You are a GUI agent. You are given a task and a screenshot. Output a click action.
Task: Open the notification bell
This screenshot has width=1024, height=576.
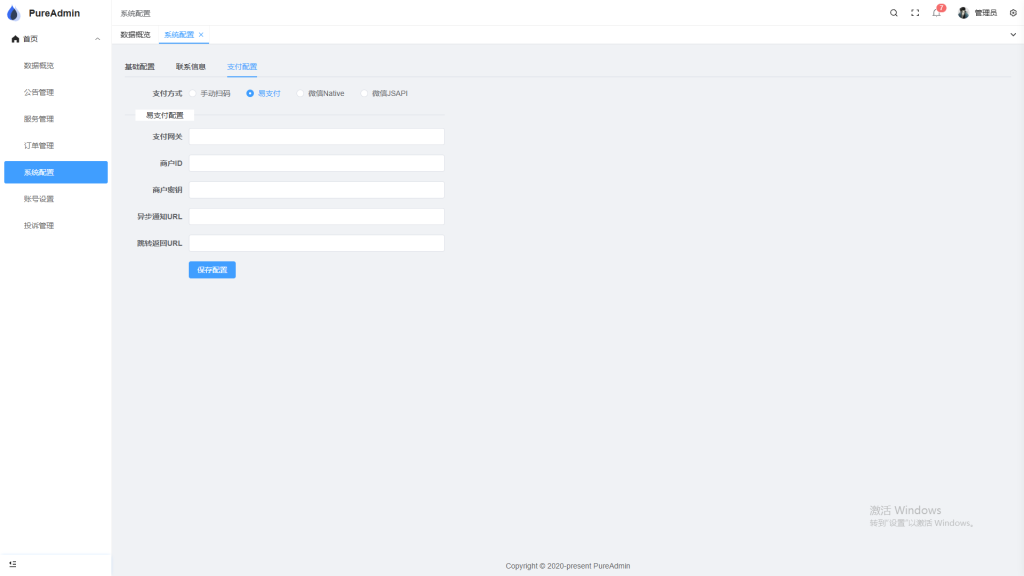[936, 12]
